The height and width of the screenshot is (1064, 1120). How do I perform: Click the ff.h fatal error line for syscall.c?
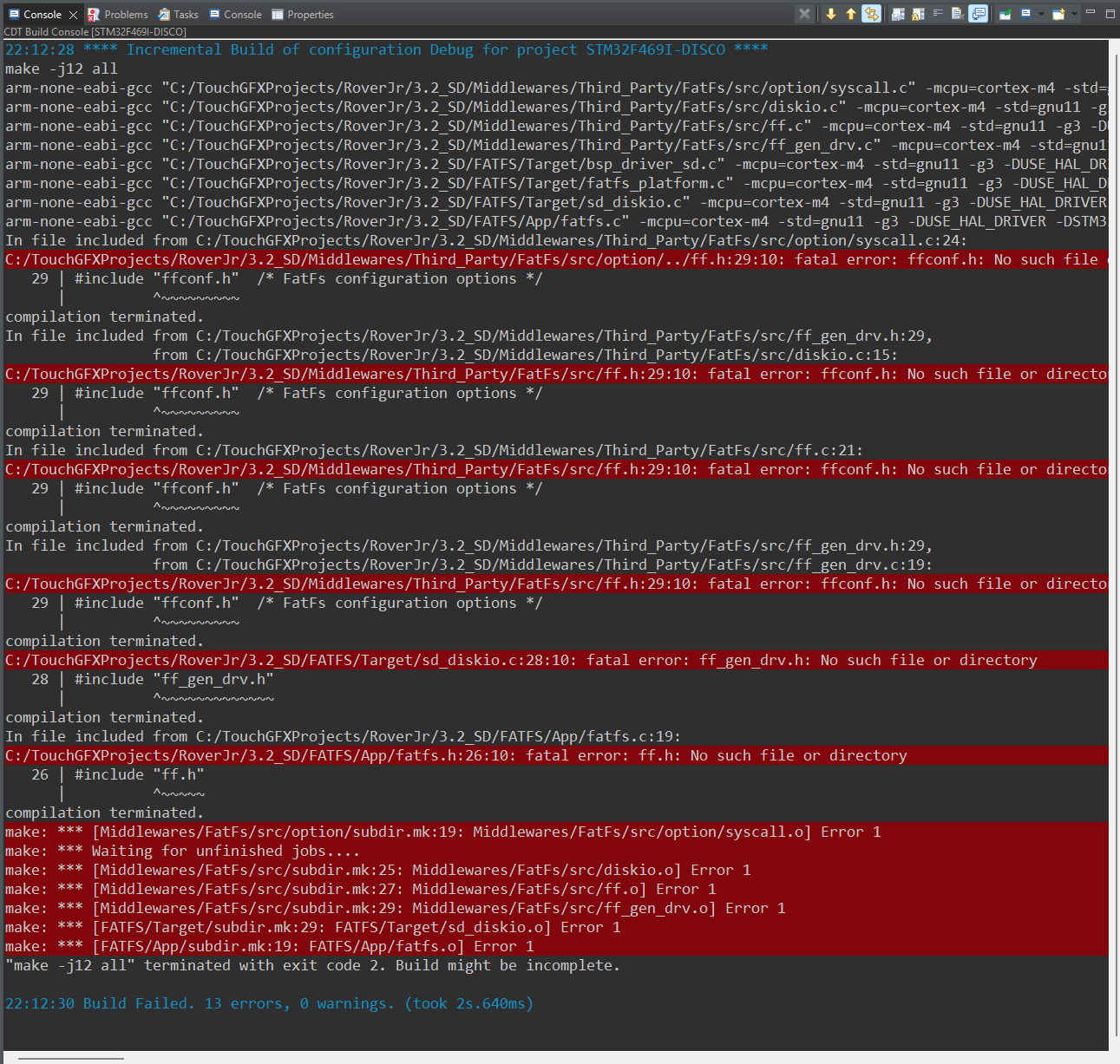click(x=556, y=259)
